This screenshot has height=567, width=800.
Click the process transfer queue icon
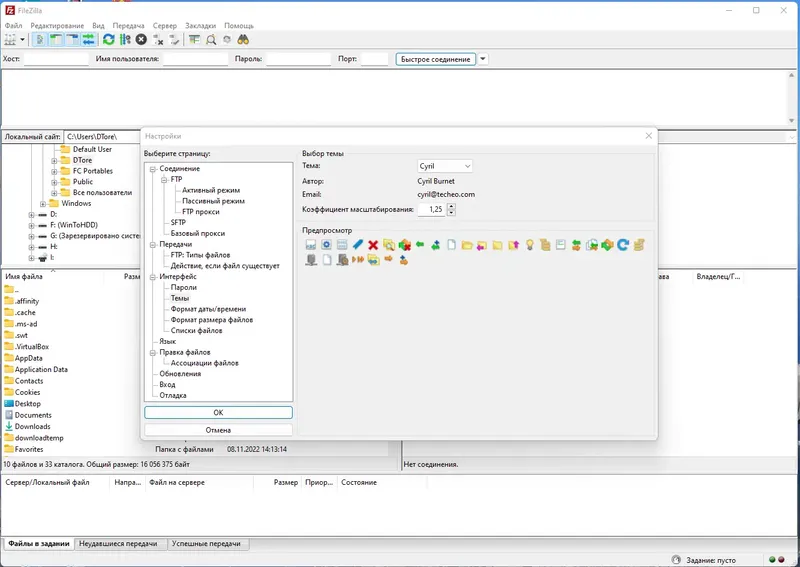[x=125, y=40]
